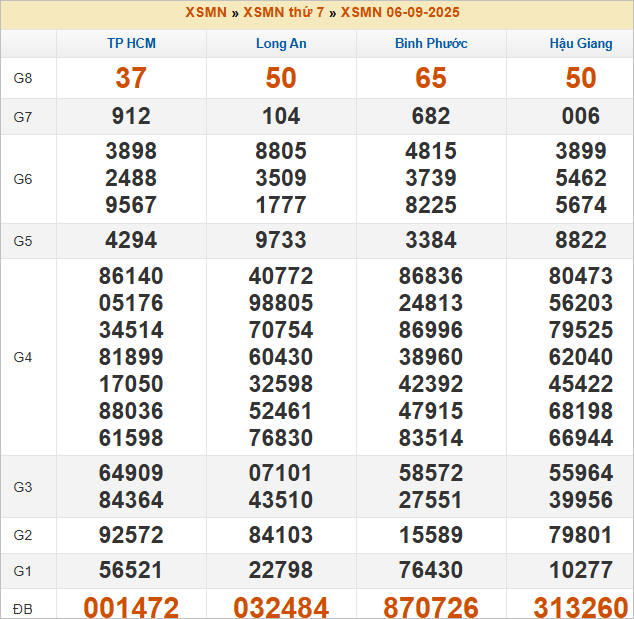Select the TP HCM province header
634x619 pixels.
pyautogui.click(x=131, y=43)
